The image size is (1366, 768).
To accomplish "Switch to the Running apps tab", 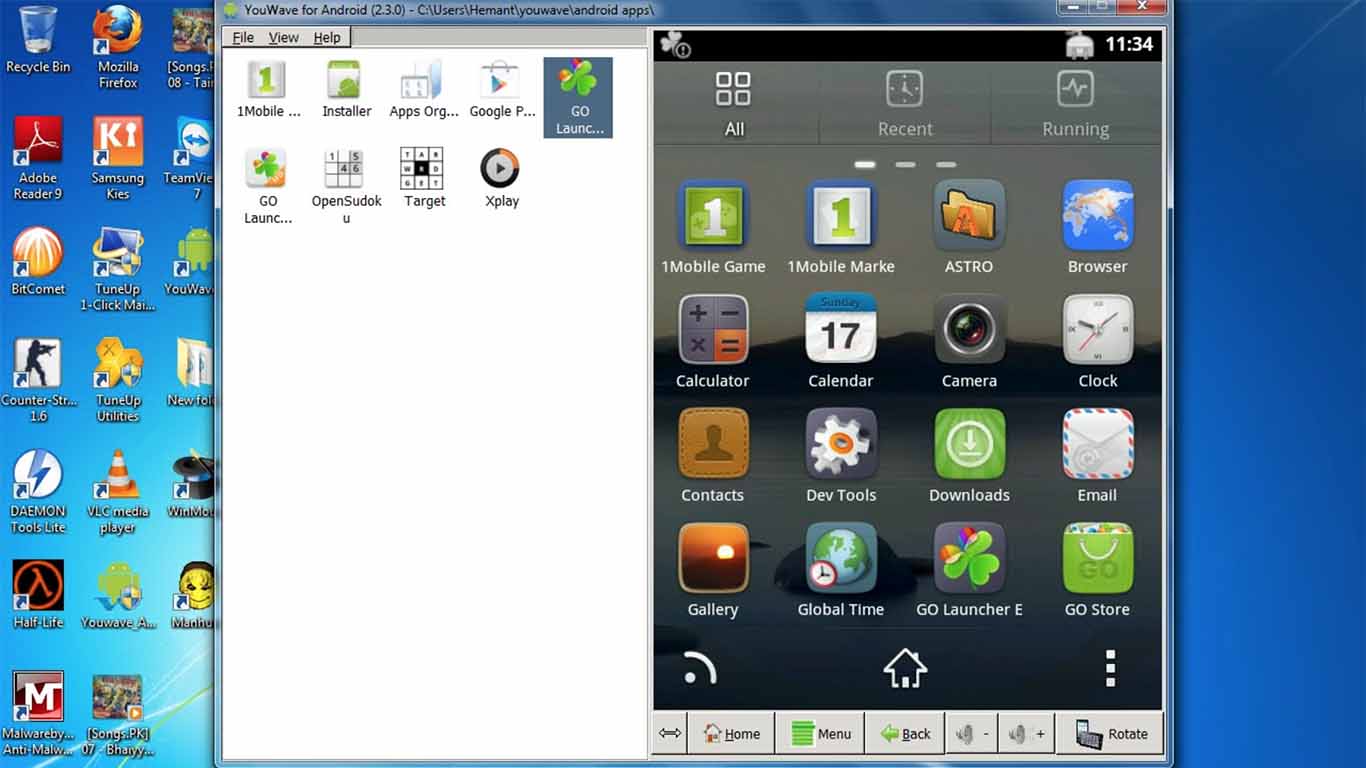I will click(1076, 104).
